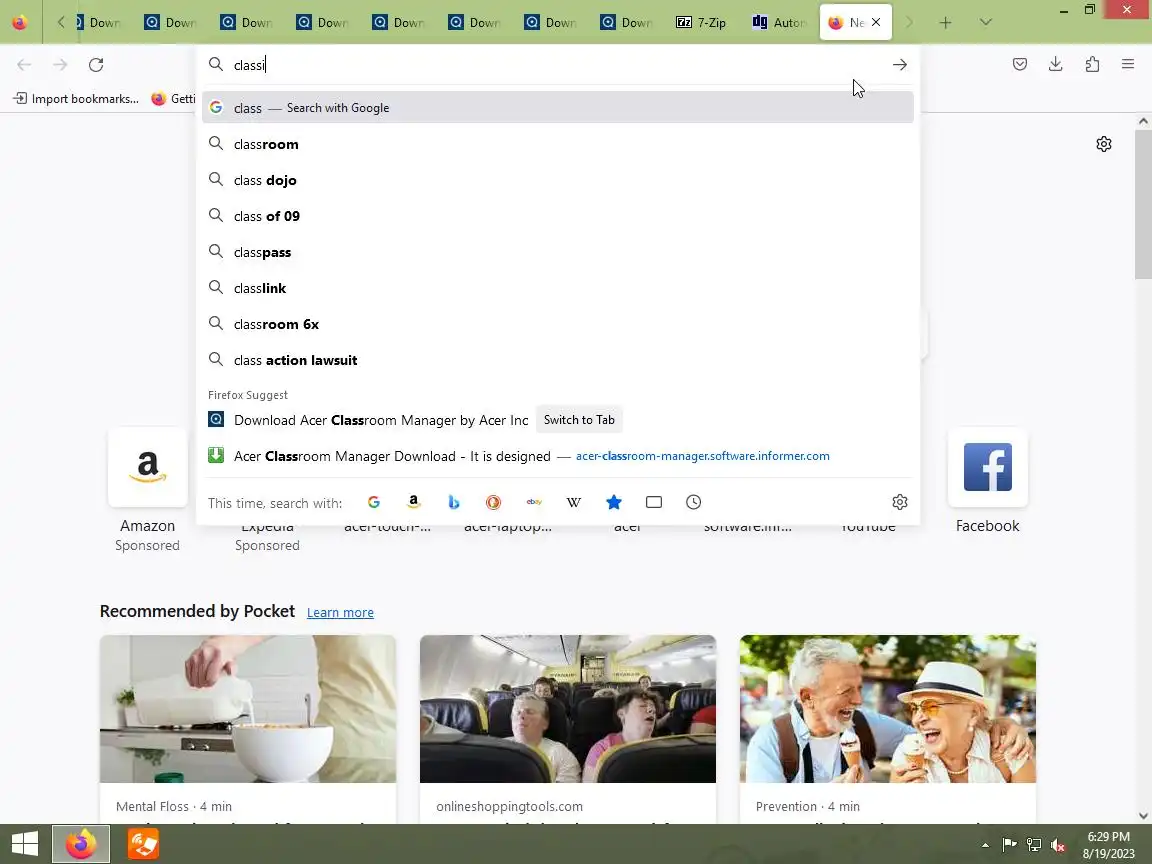Show hidden system tray icons

coord(985,845)
